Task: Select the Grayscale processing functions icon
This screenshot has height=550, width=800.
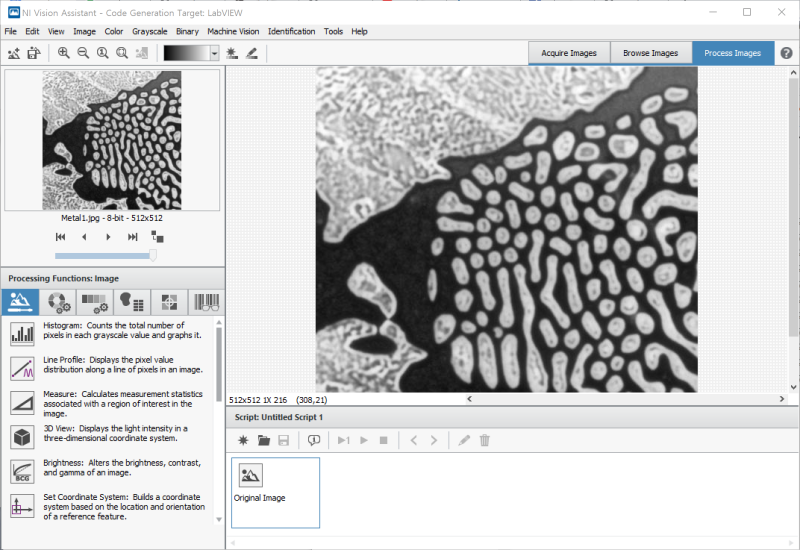Action: click(x=95, y=301)
